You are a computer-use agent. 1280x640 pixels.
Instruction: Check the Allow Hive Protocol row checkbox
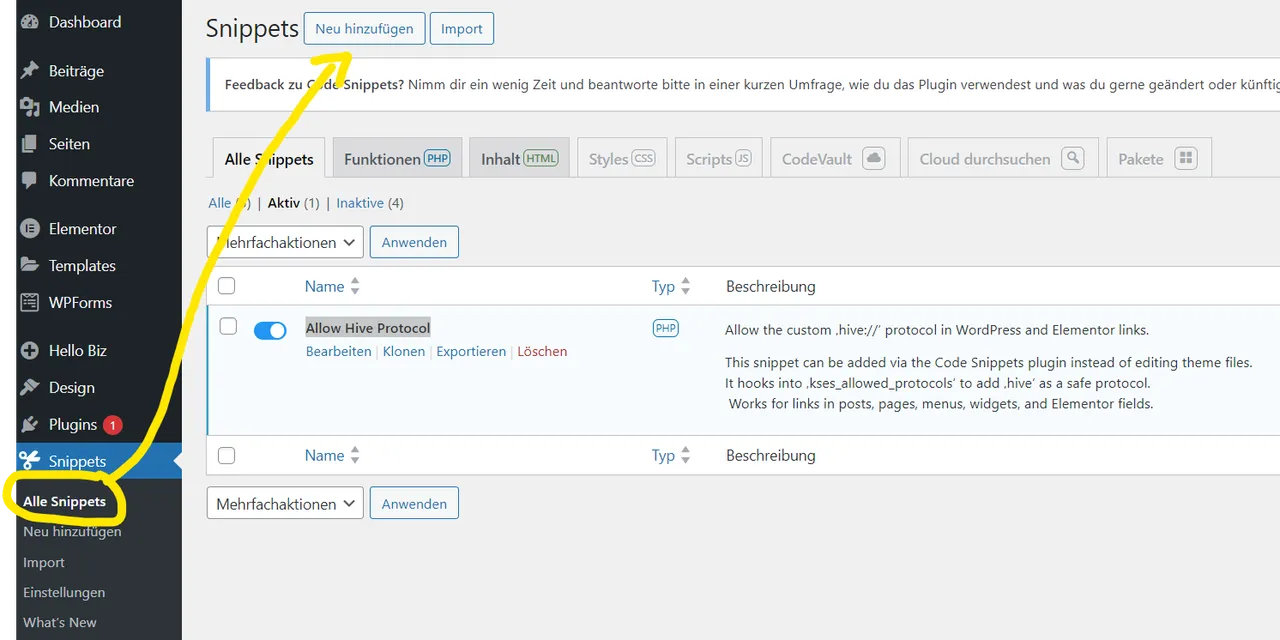(228, 326)
